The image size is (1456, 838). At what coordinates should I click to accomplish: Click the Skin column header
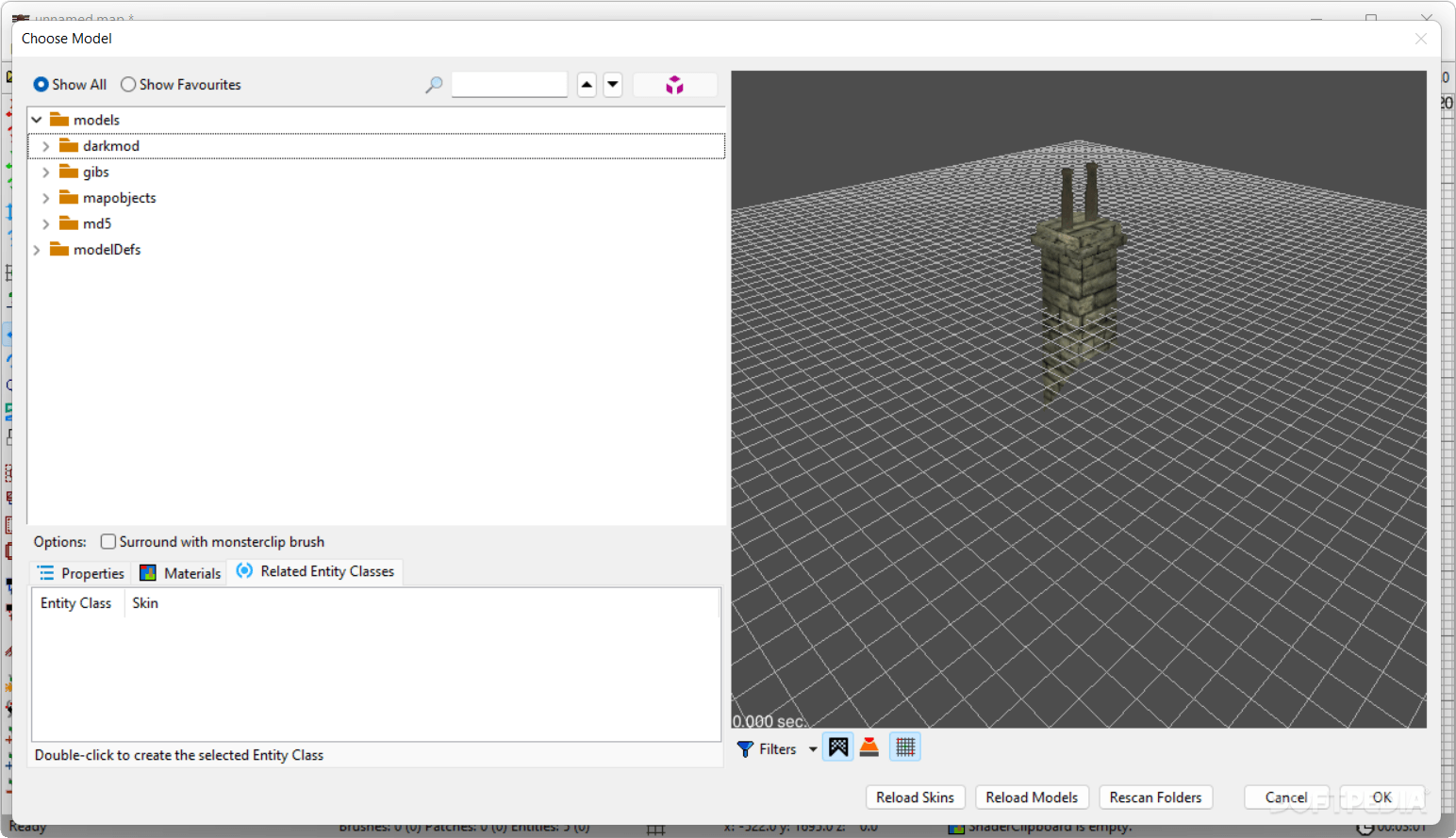click(x=145, y=603)
